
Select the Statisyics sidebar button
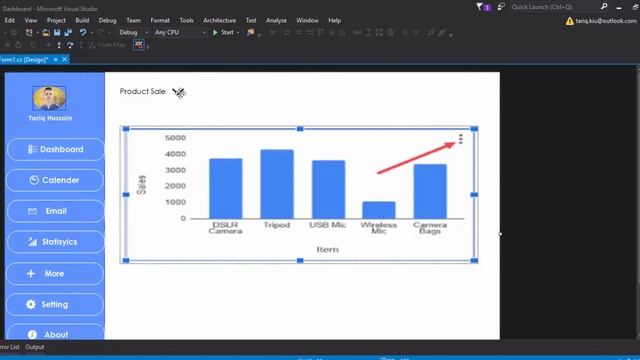coord(55,242)
